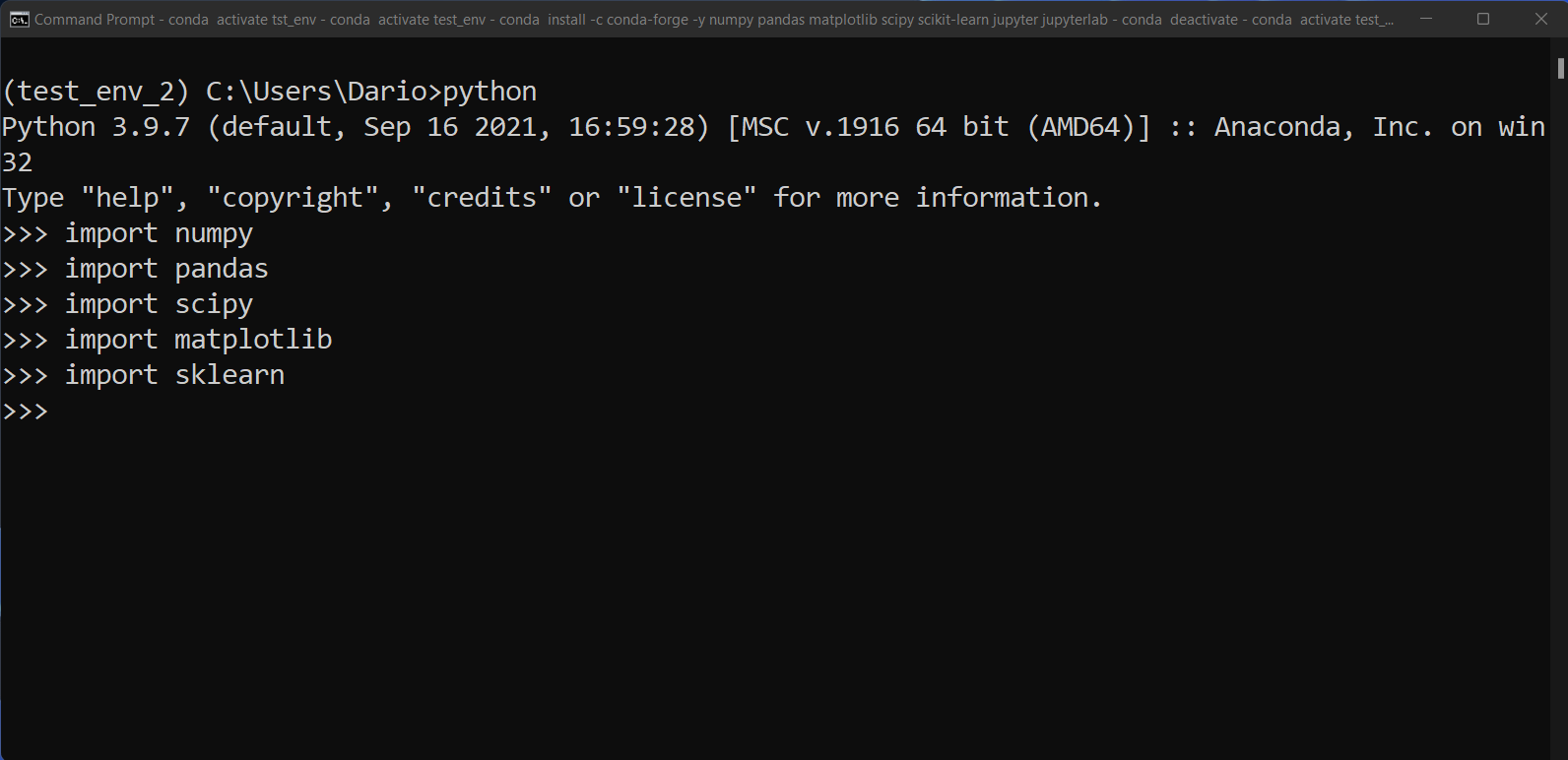Click the 'import scipy' line
The width and height of the screenshot is (1568, 760).
(159, 304)
